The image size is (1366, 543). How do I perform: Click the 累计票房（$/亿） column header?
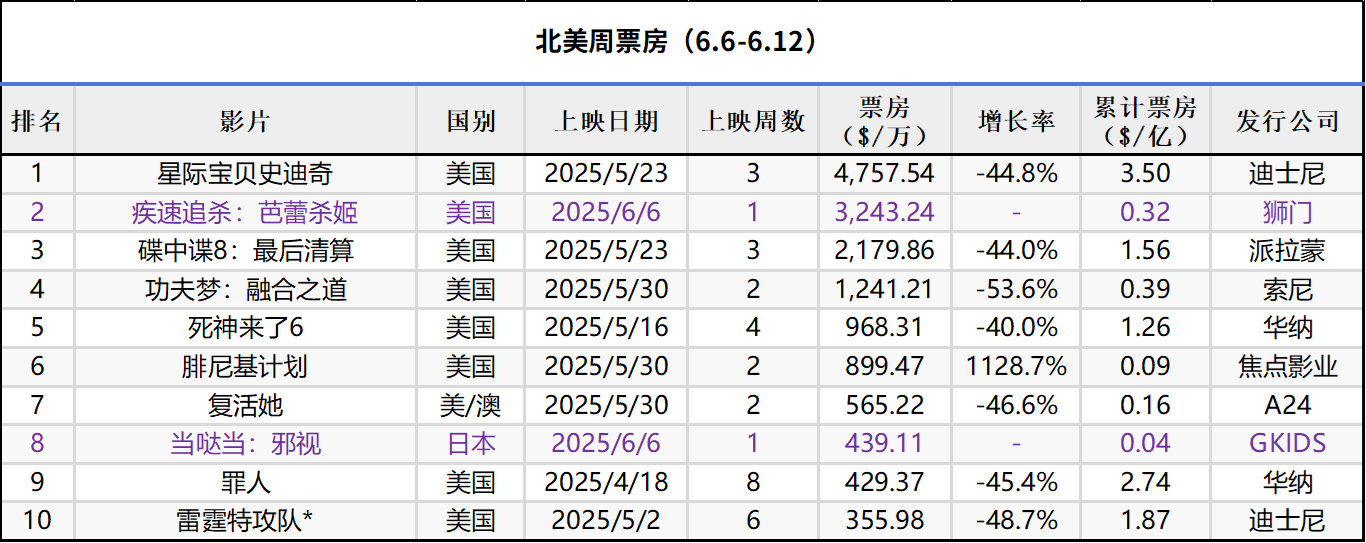(x=1145, y=121)
